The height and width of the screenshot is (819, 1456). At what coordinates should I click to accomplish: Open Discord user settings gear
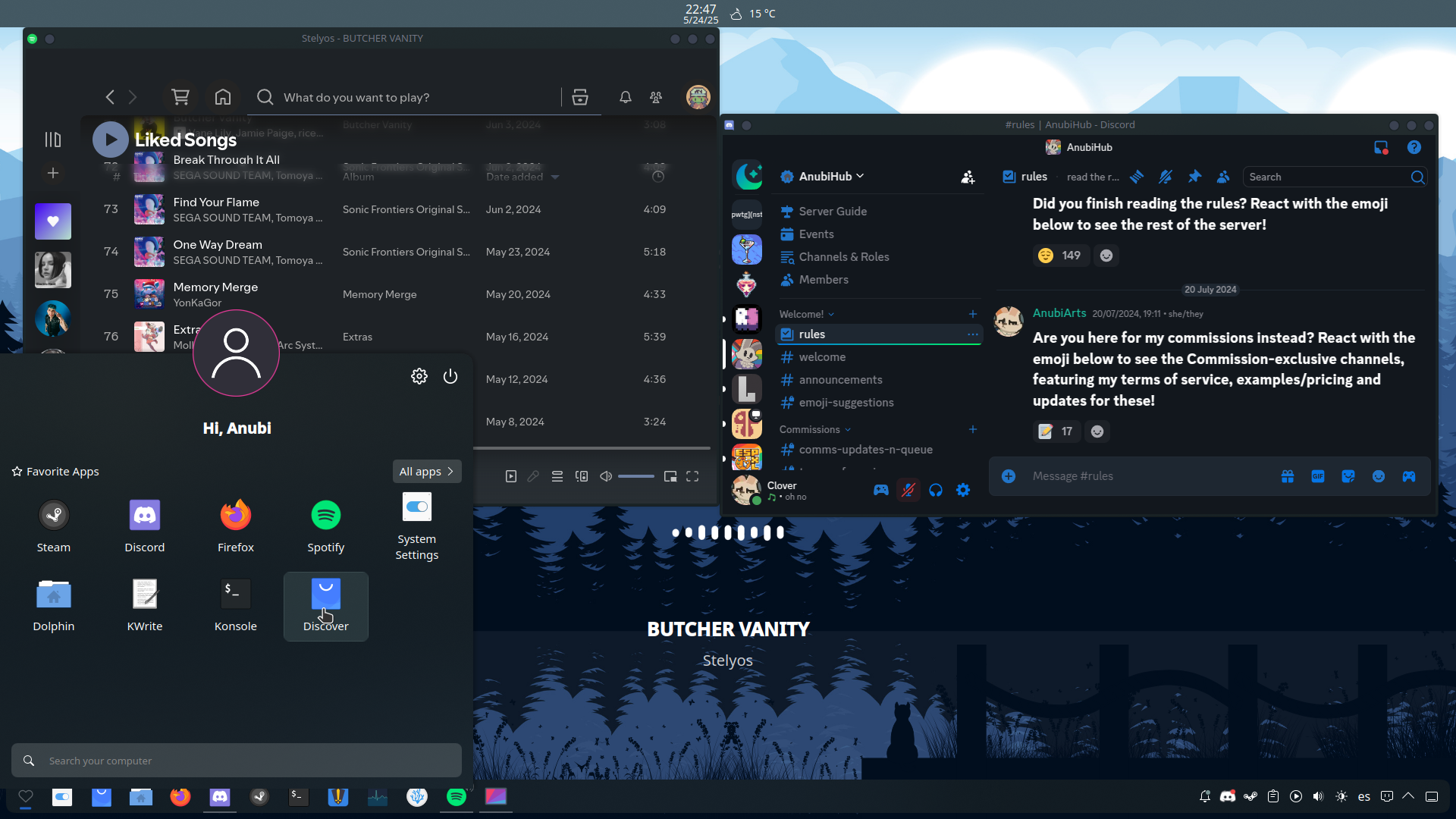click(963, 491)
